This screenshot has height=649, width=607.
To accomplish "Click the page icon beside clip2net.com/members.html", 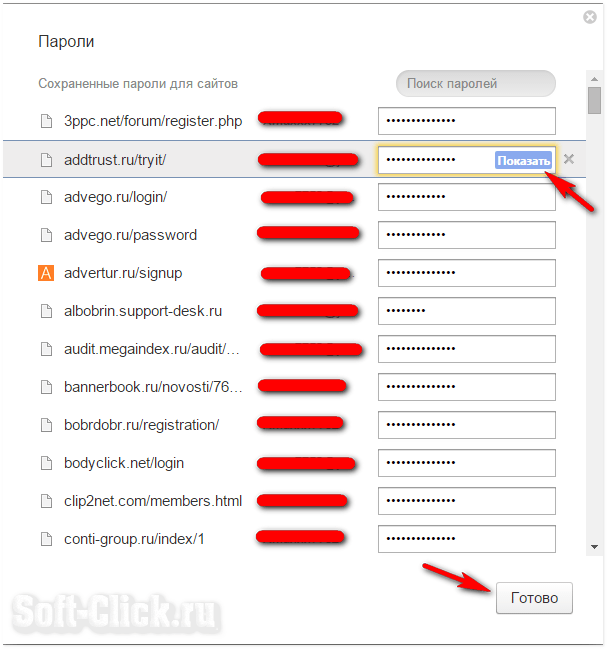I will click(46, 501).
